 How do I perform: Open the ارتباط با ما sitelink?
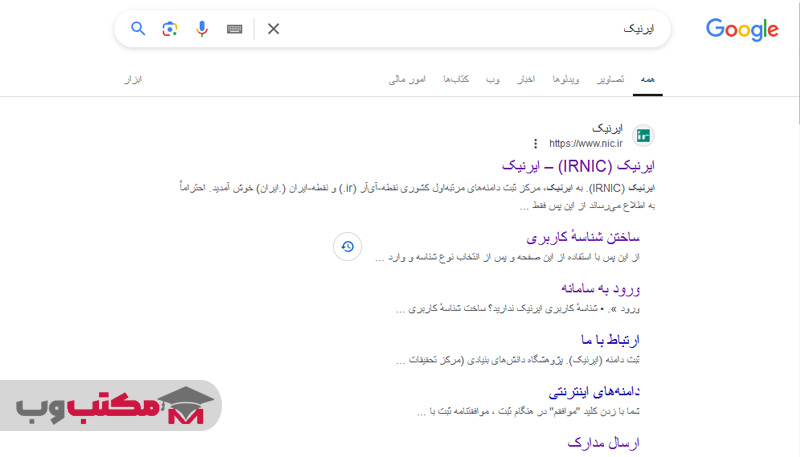point(610,340)
